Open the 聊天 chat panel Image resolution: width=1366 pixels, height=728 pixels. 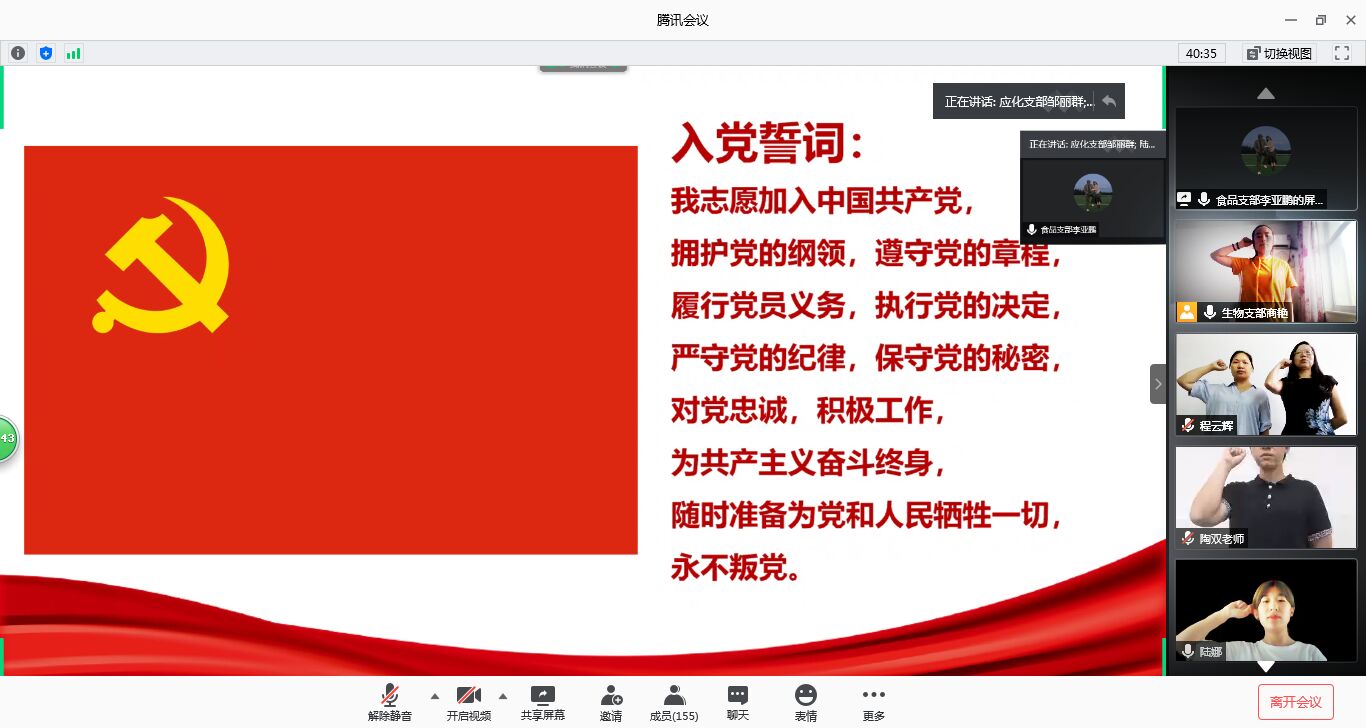pyautogui.click(x=738, y=703)
